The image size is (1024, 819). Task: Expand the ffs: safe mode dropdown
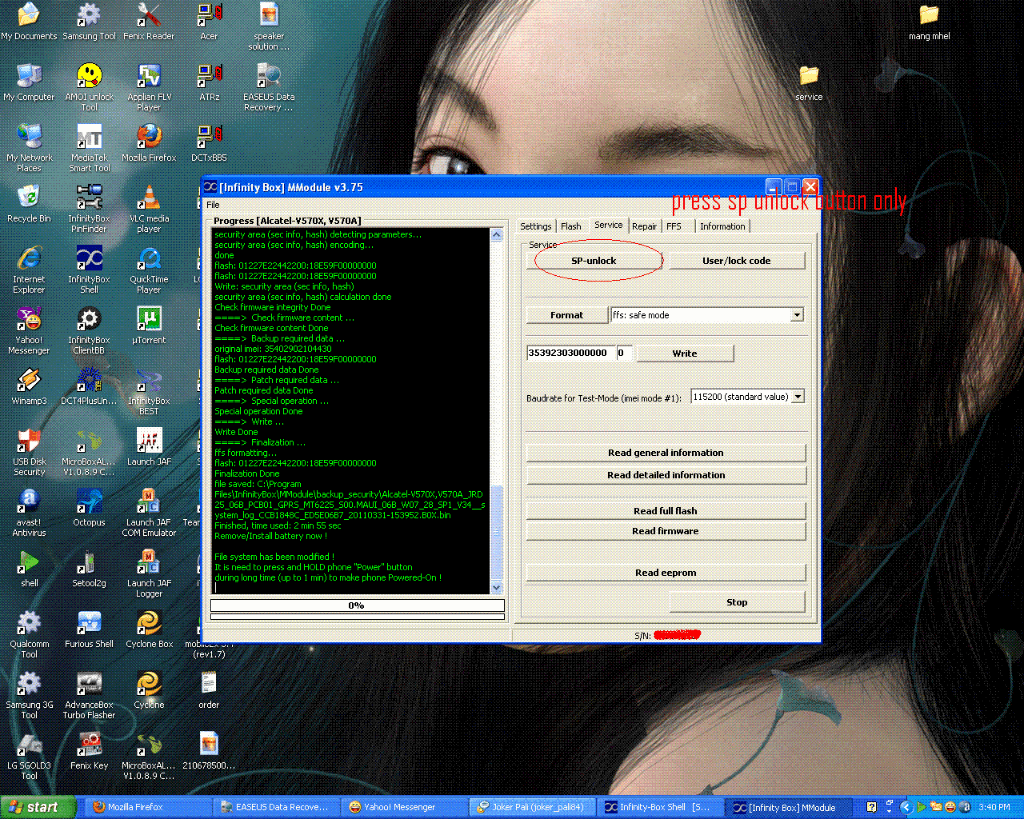[x=797, y=315]
